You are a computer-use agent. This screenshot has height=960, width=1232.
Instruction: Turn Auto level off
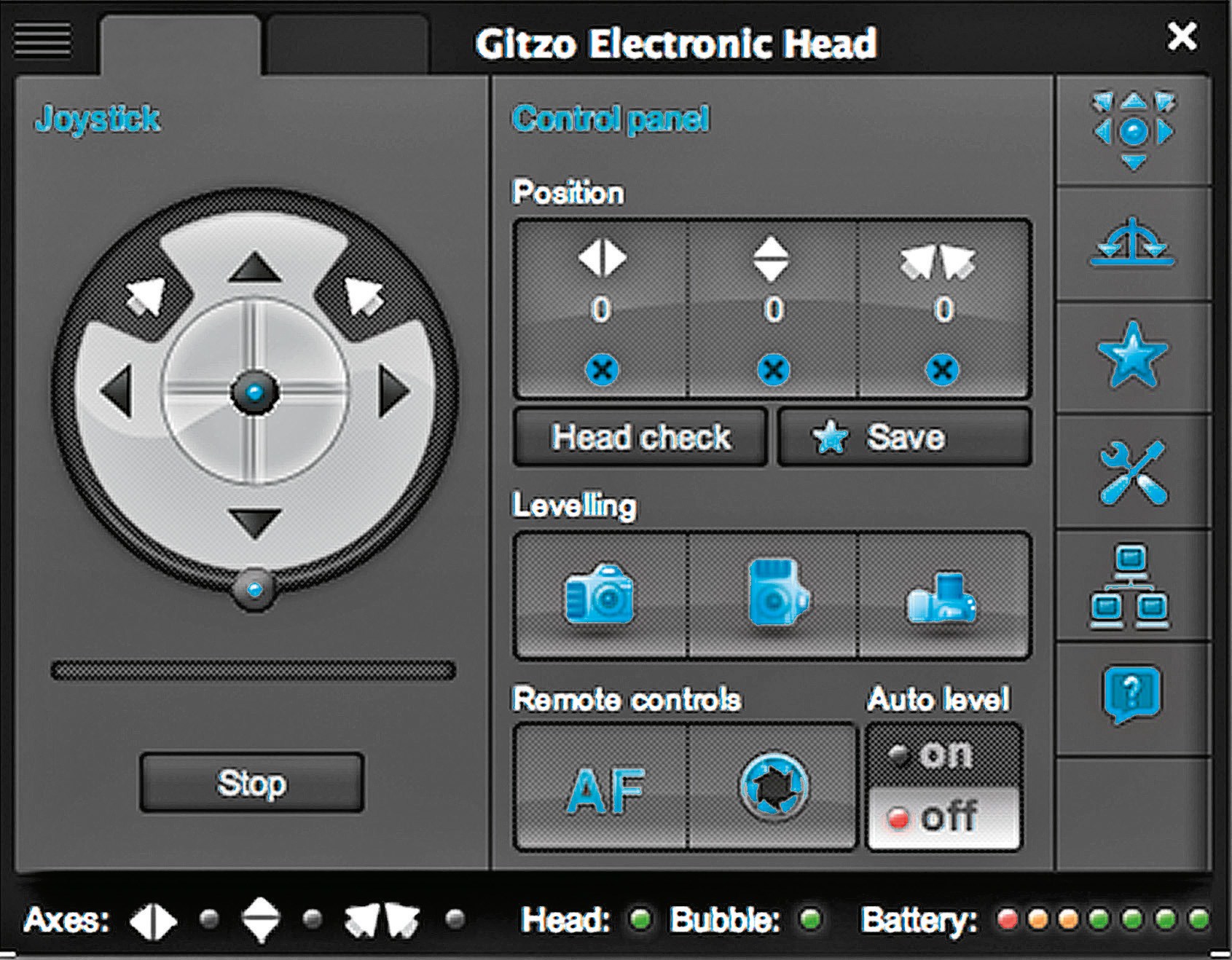[x=943, y=817]
